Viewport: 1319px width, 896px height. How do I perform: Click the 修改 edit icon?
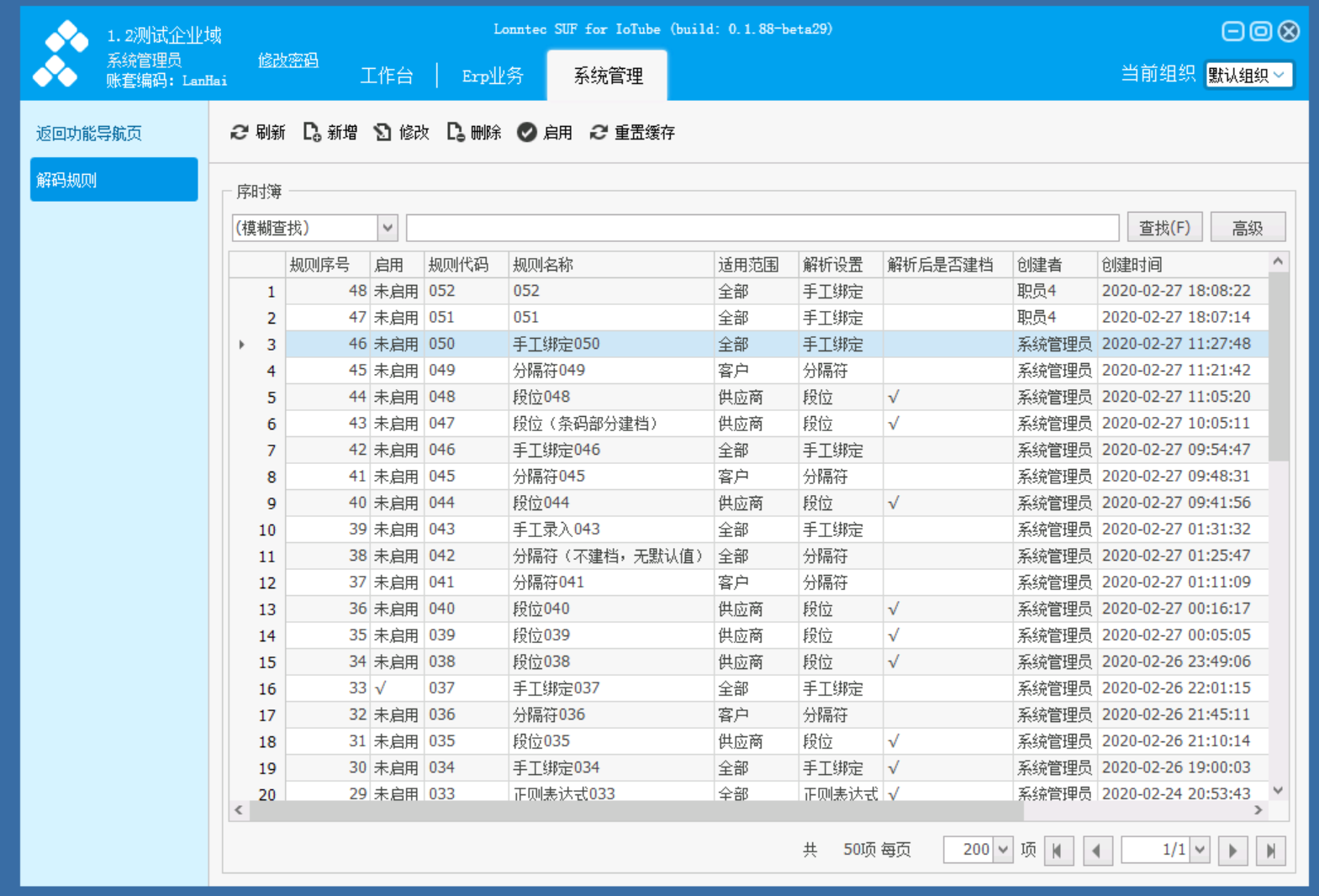[383, 132]
